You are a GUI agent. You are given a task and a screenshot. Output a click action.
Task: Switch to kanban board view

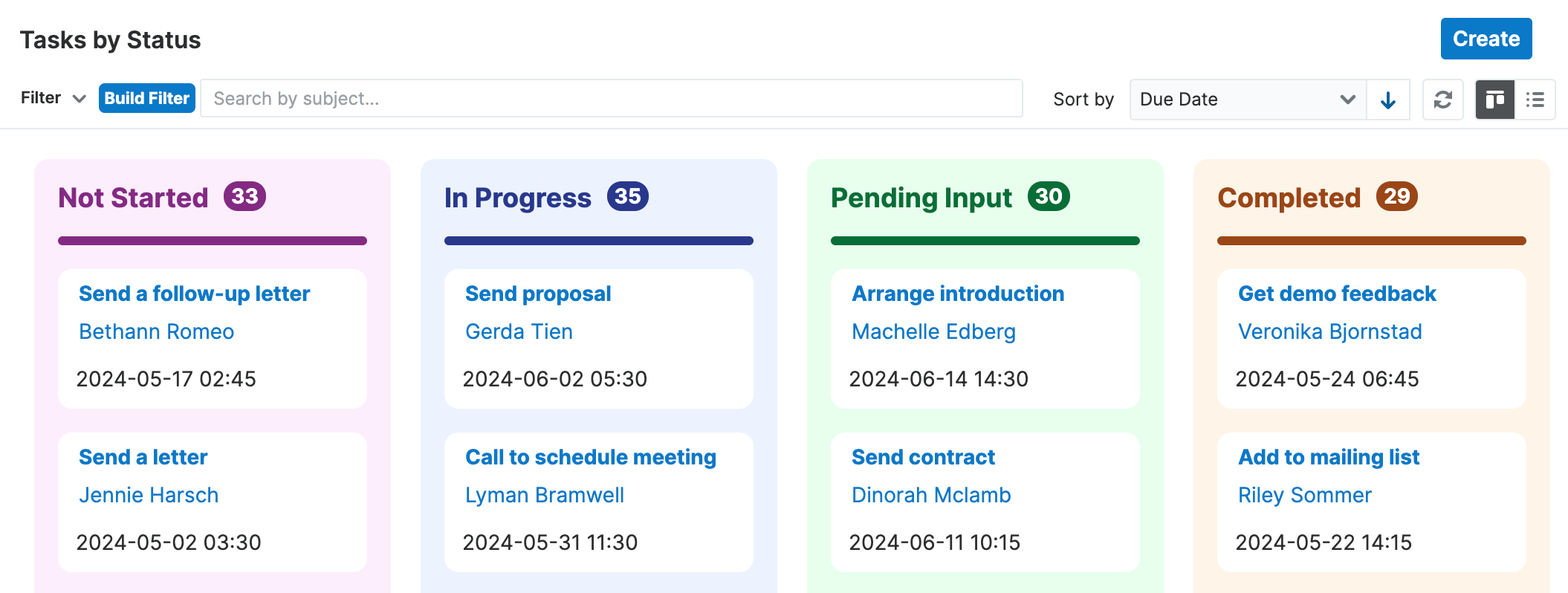(x=1494, y=100)
